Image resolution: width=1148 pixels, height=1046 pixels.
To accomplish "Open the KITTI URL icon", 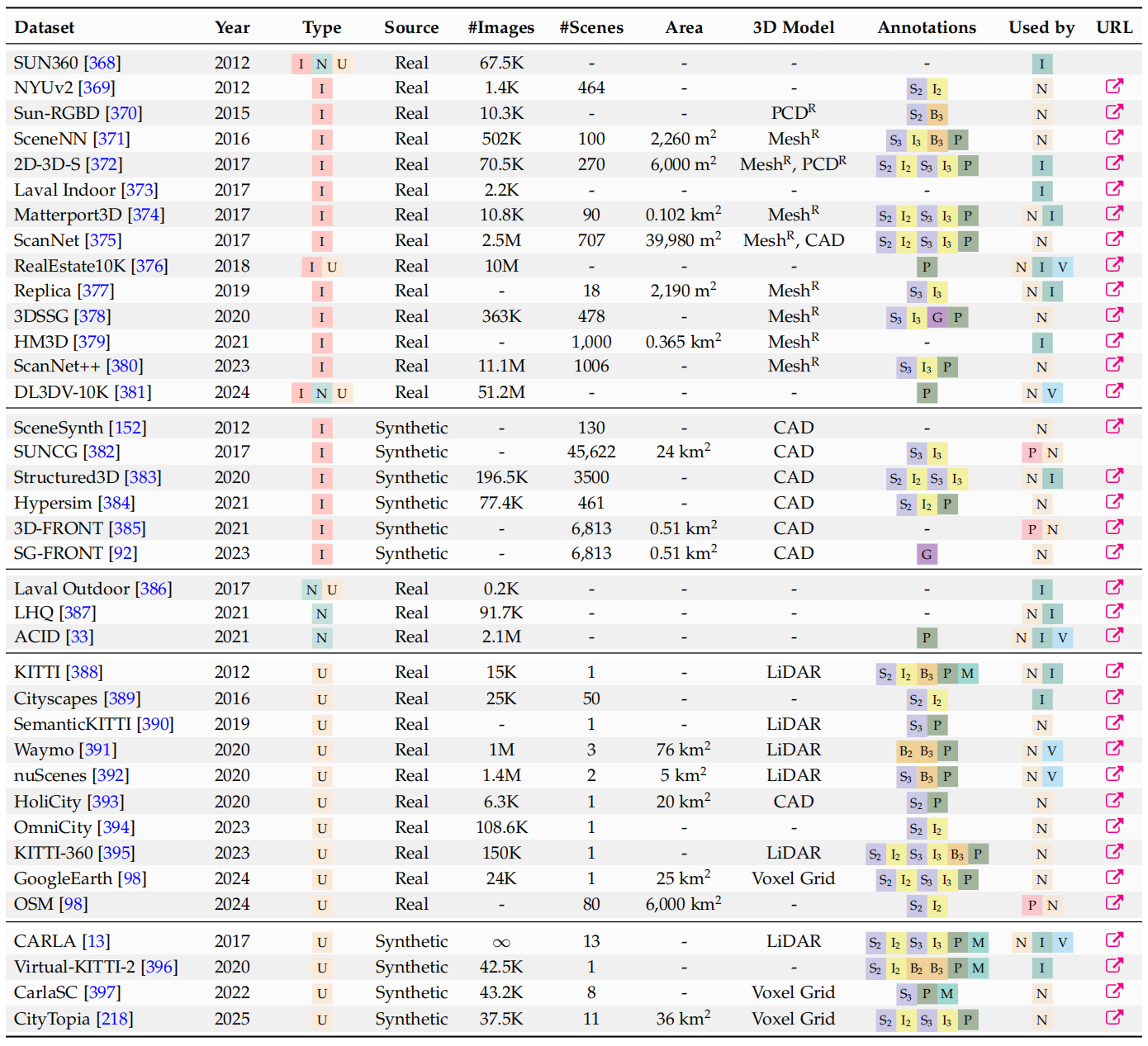I will coord(1114,670).
